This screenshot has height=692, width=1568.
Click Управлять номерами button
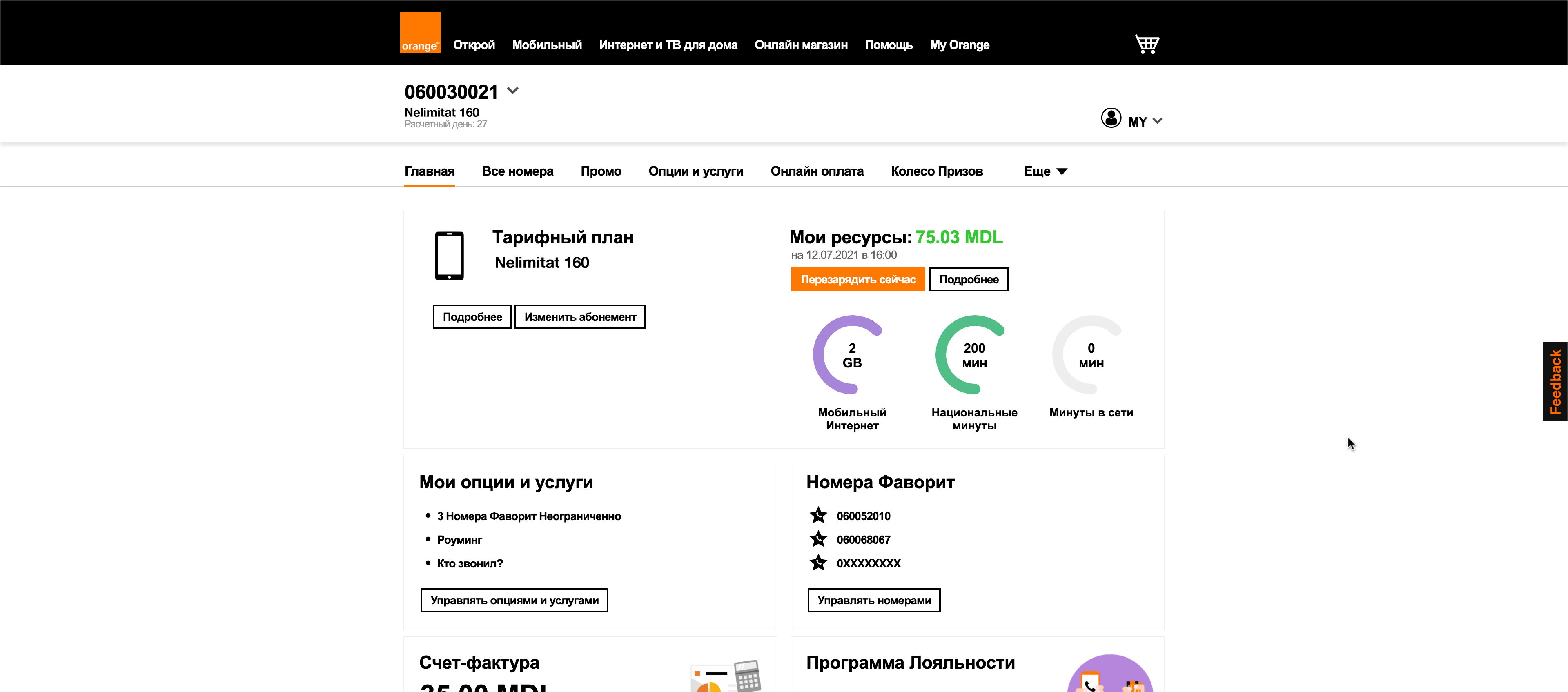873,600
